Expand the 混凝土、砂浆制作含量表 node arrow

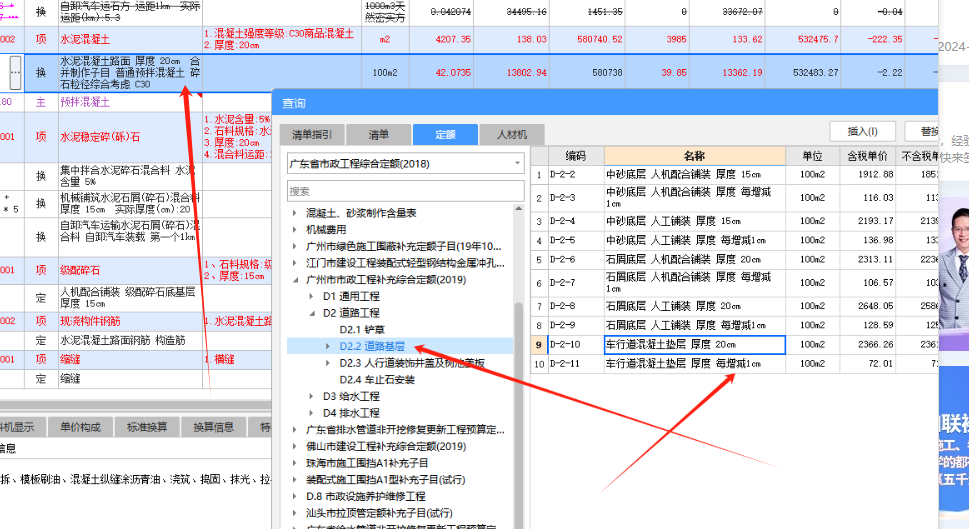coord(295,213)
